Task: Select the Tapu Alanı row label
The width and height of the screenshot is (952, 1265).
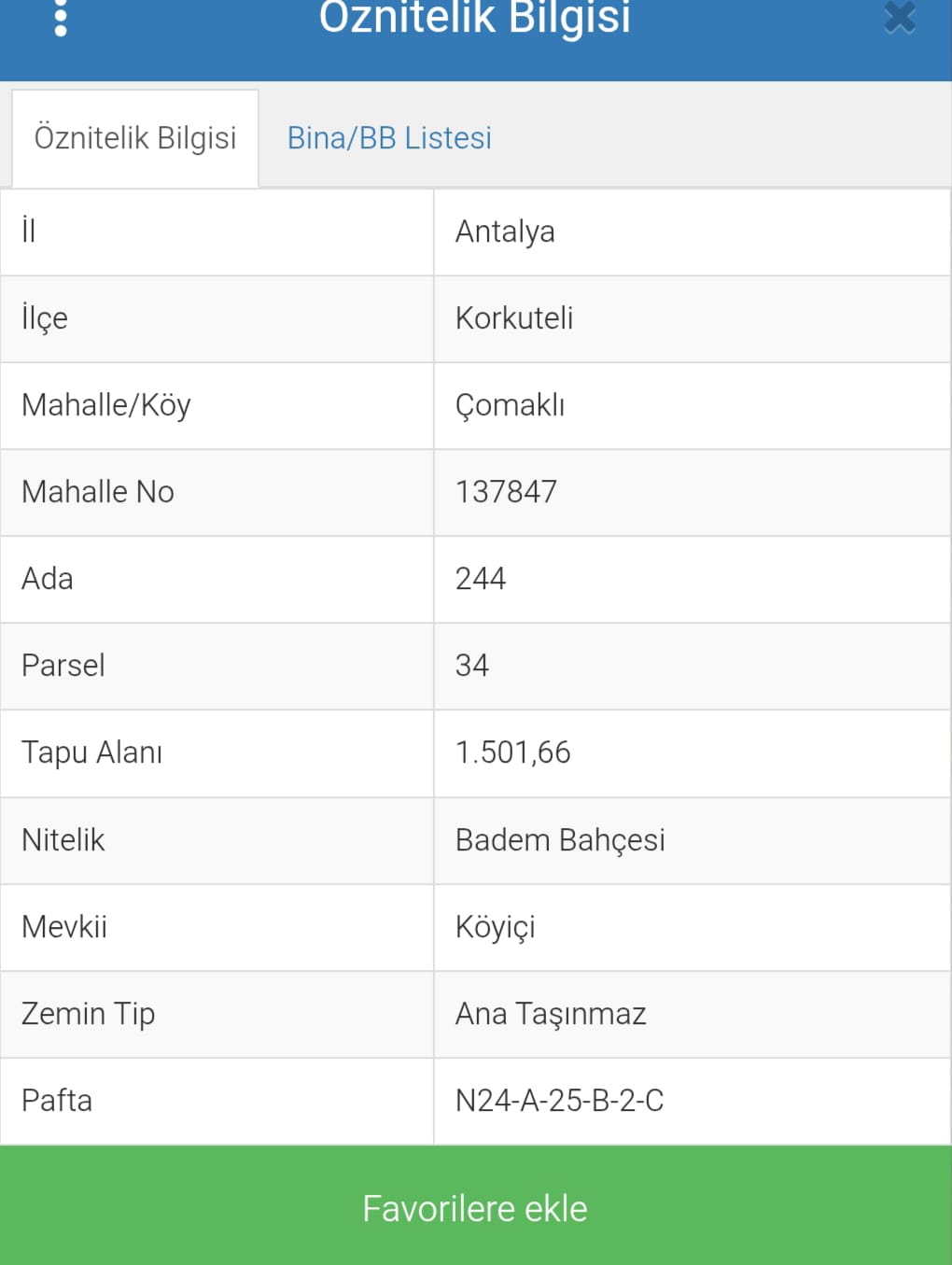Action: 91,752
